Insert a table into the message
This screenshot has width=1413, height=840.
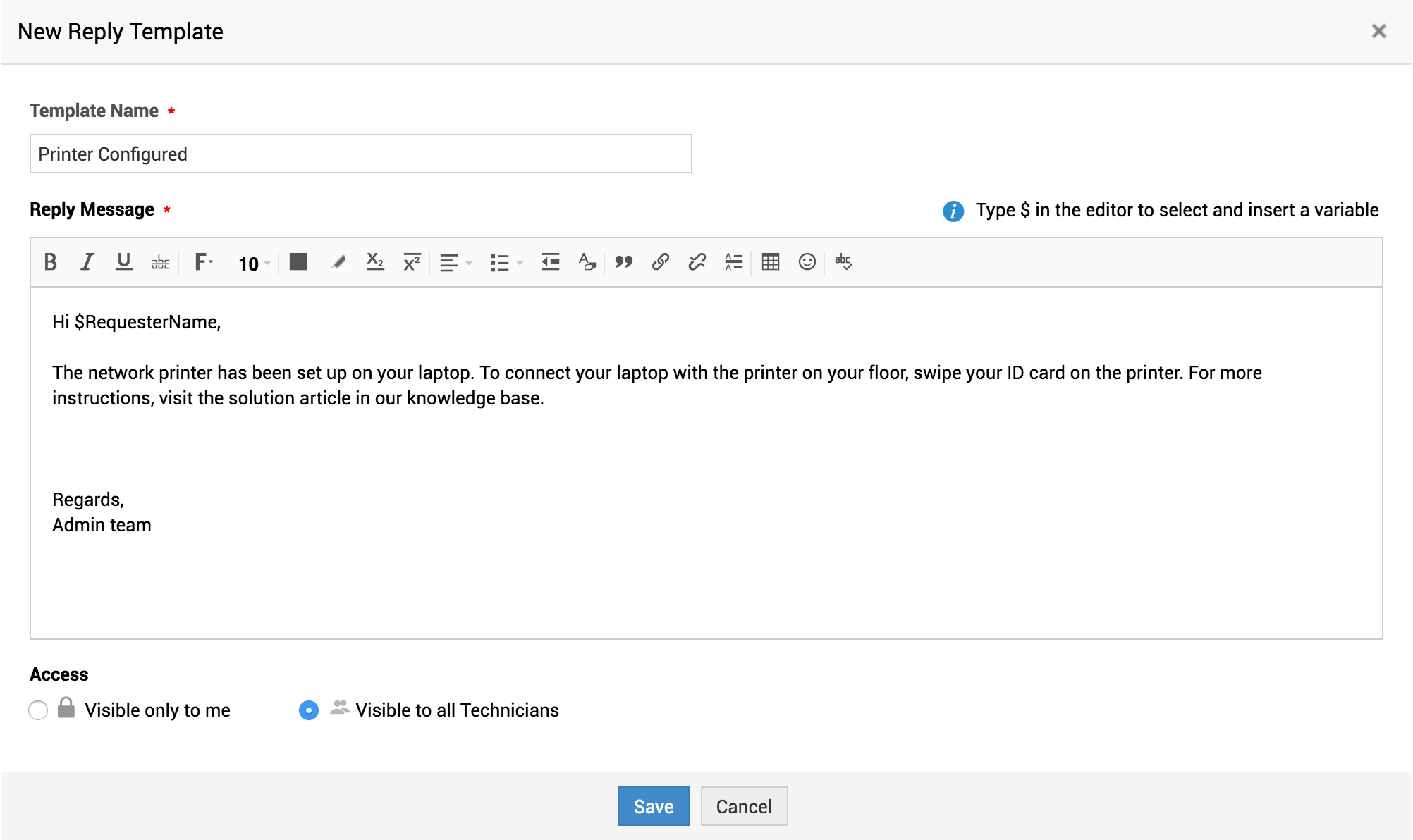[x=770, y=262]
